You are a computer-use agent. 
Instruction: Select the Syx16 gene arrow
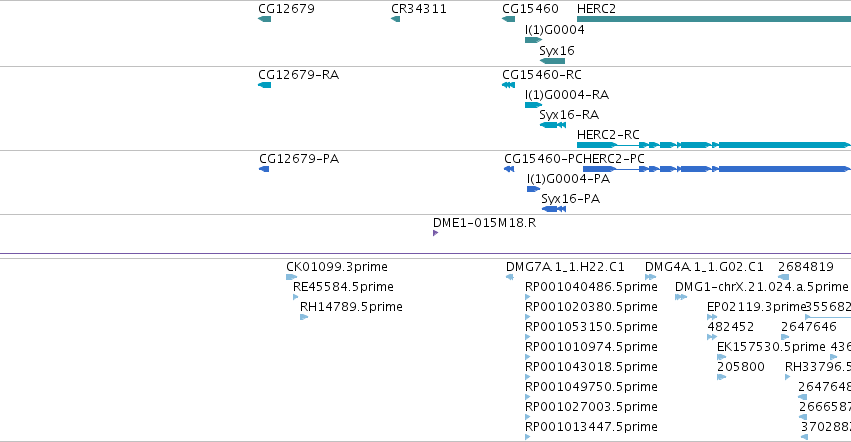(x=552, y=61)
